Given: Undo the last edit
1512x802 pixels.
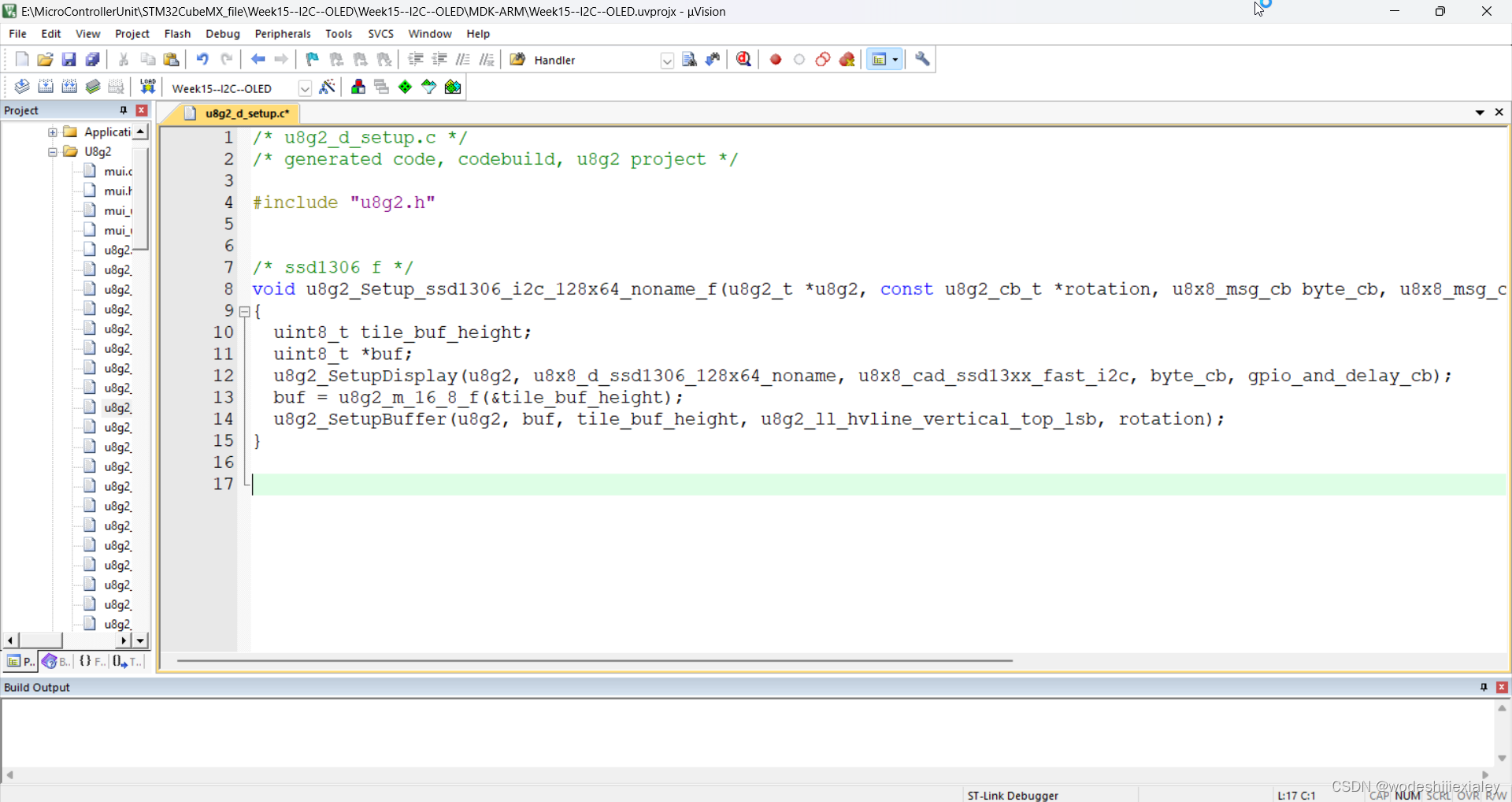Looking at the screenshot, I should [x=202, y=60].
